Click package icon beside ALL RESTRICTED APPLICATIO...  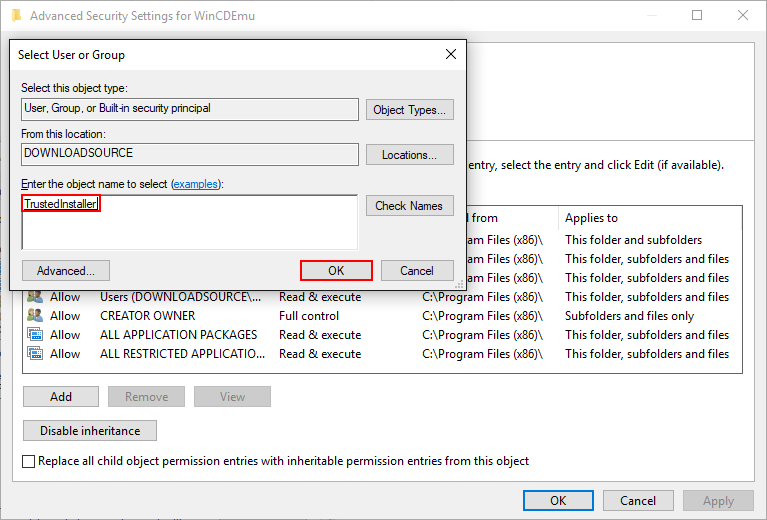pos(35,354)
